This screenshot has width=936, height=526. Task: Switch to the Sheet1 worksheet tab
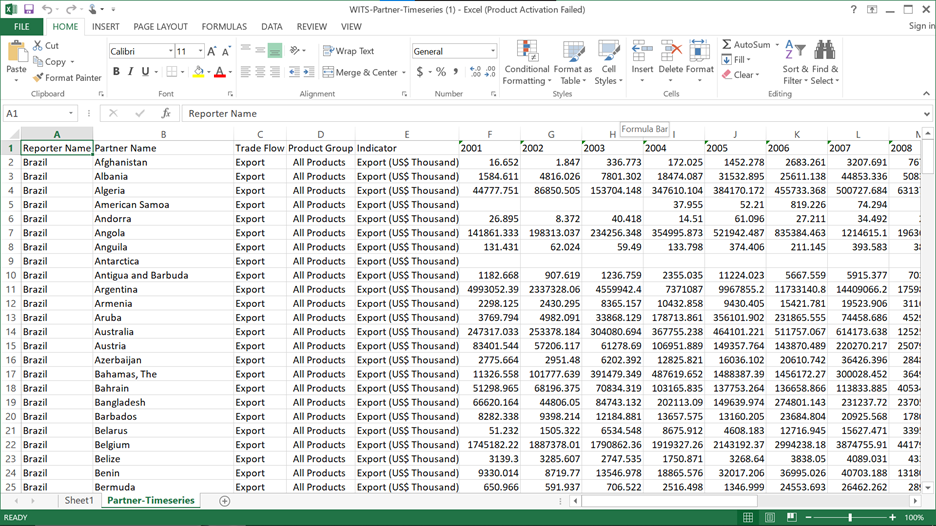click(79, 500)
